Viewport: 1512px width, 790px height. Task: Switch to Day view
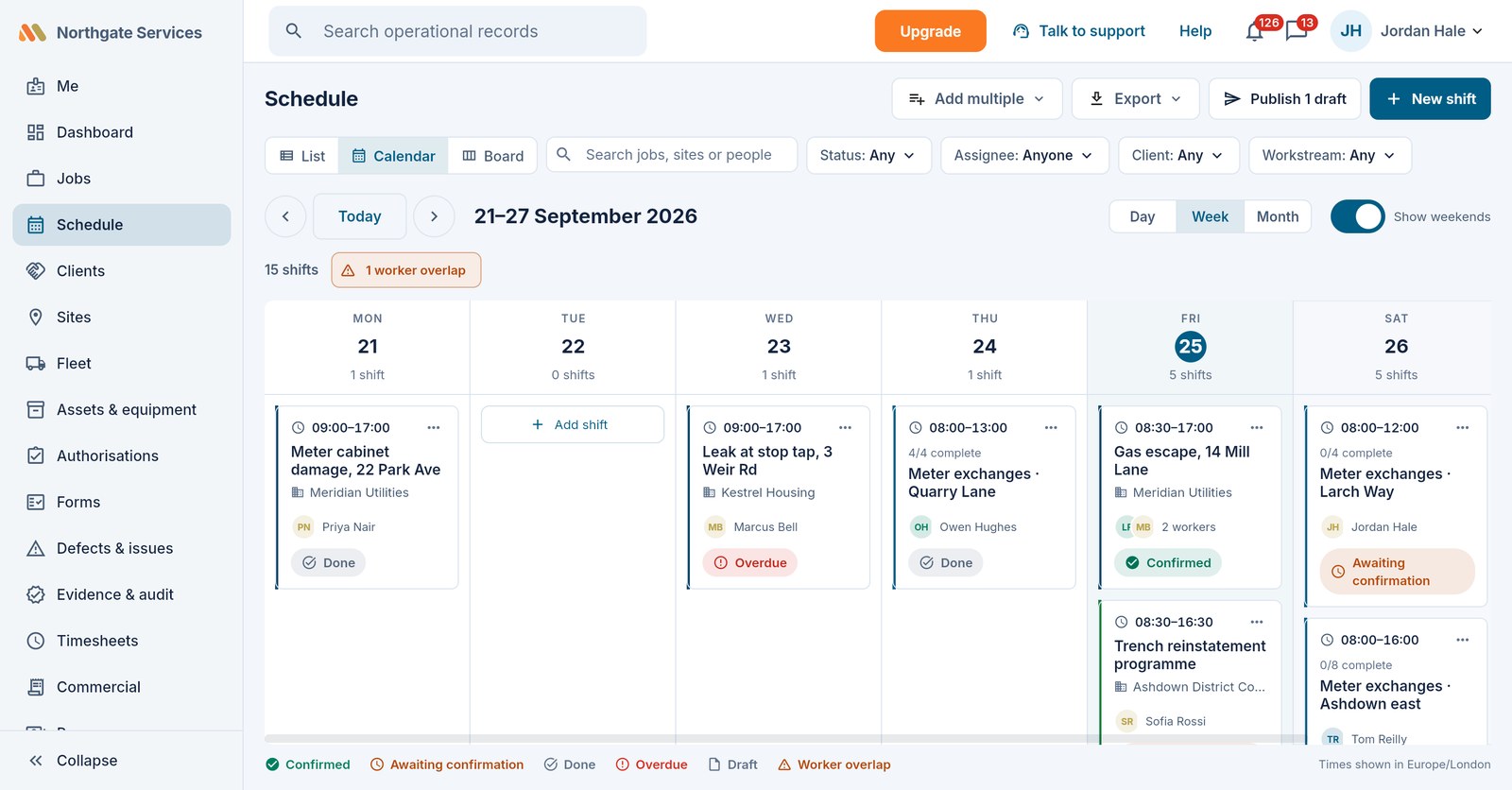[x=1143, y=216]
